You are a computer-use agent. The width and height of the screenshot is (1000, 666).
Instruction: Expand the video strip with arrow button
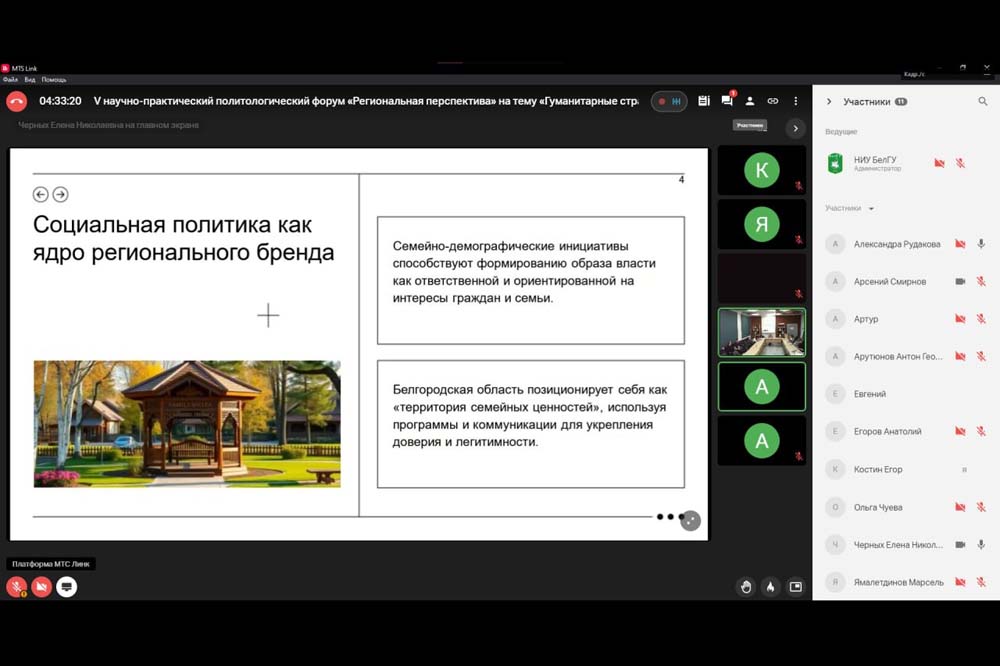(x=795, y=128)
